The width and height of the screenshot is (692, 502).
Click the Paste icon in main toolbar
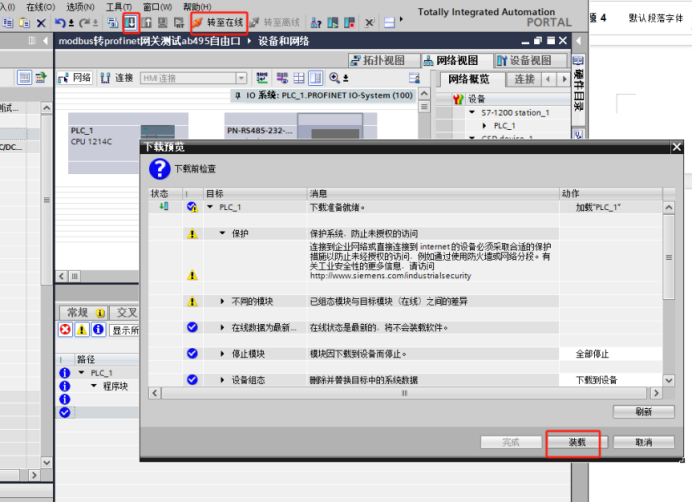pos(24,23)
